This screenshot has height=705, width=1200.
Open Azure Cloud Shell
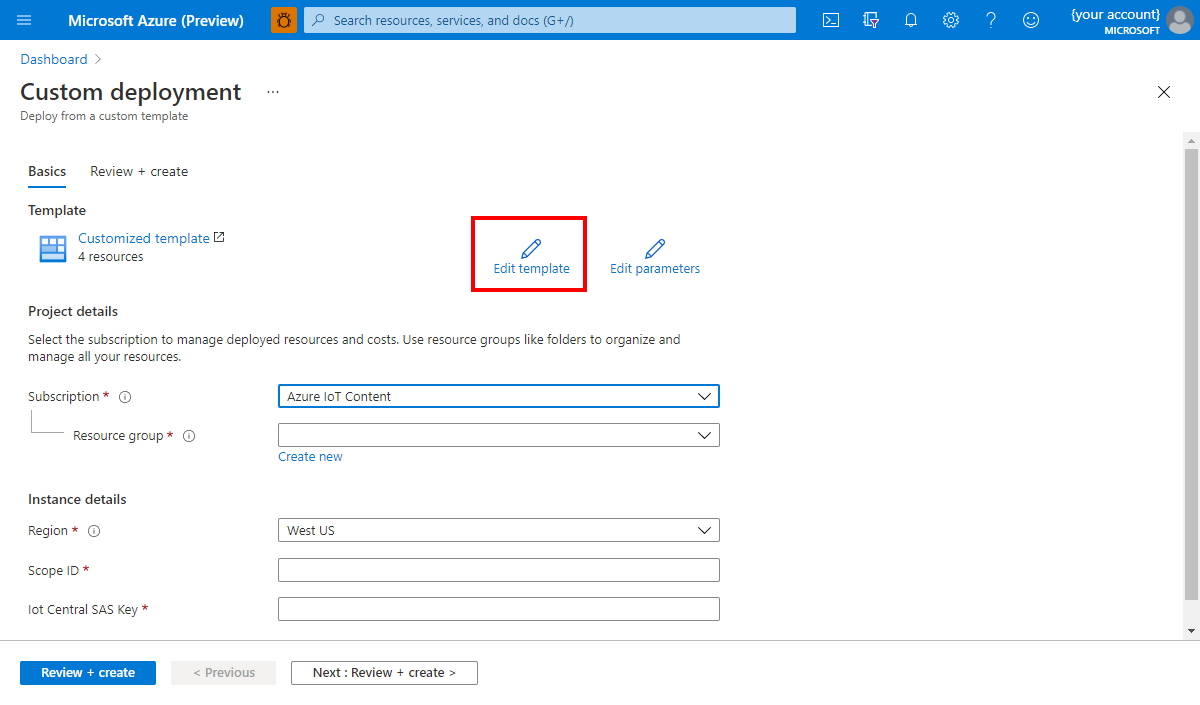tap(830, 19)
